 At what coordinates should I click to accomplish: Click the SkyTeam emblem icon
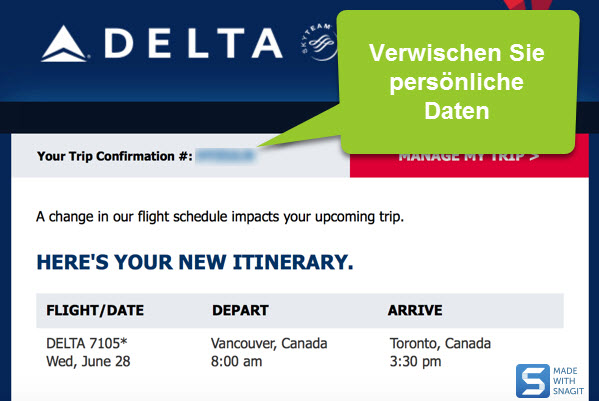(x=319, y=42)
